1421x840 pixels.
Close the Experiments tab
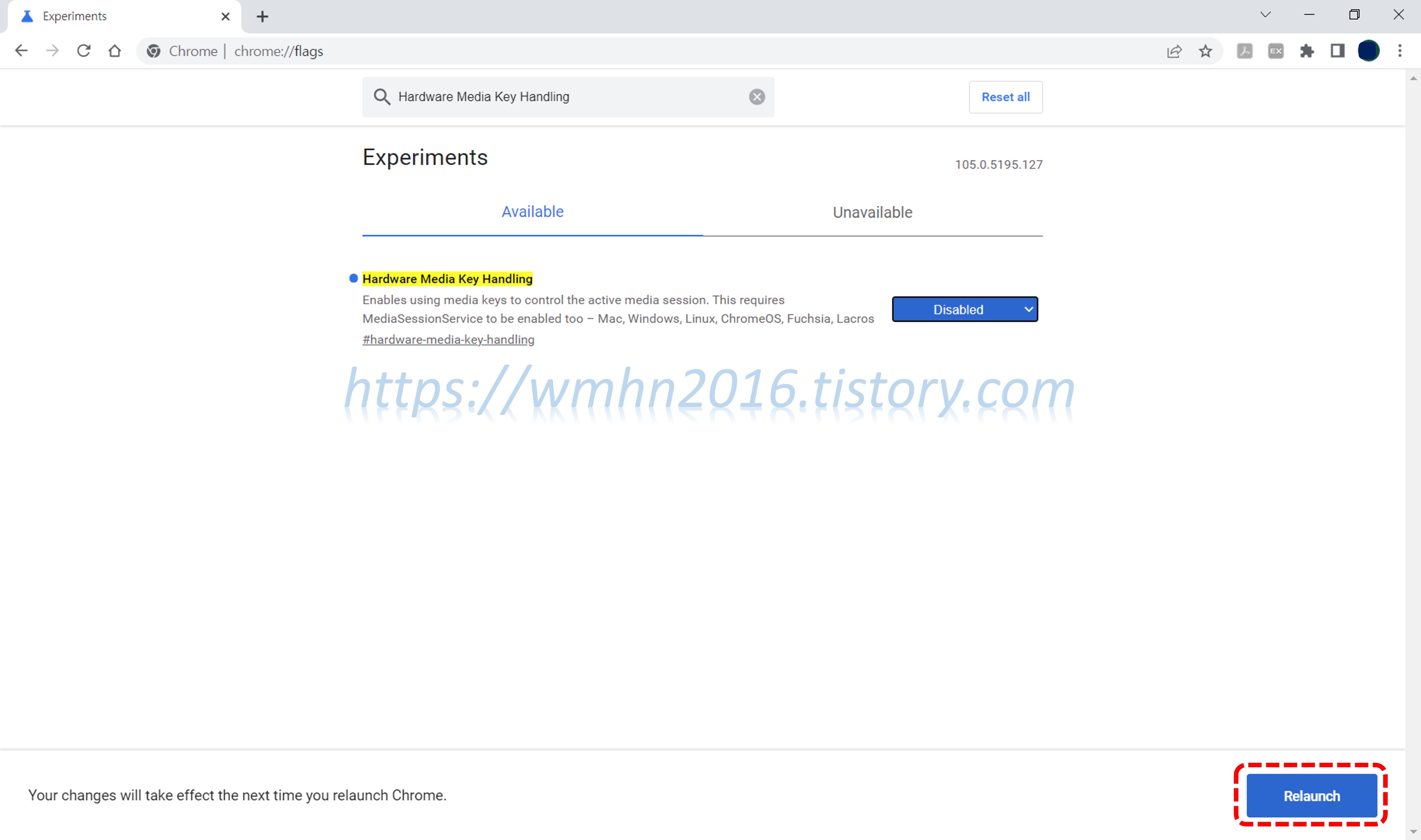[225, 16]
